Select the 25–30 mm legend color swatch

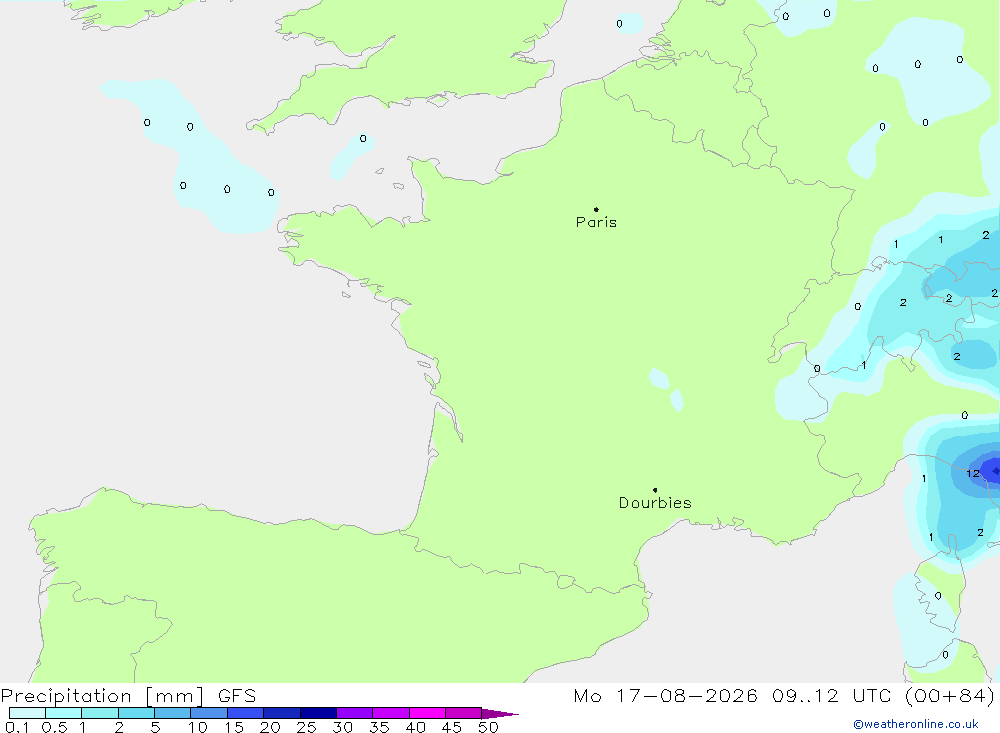318,713
